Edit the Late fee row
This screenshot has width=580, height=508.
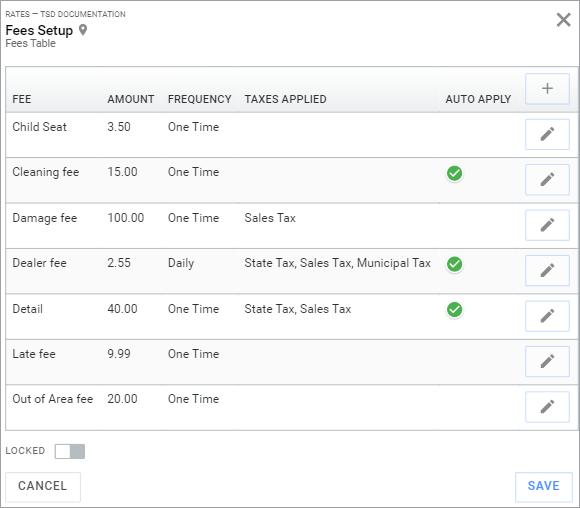547,361
